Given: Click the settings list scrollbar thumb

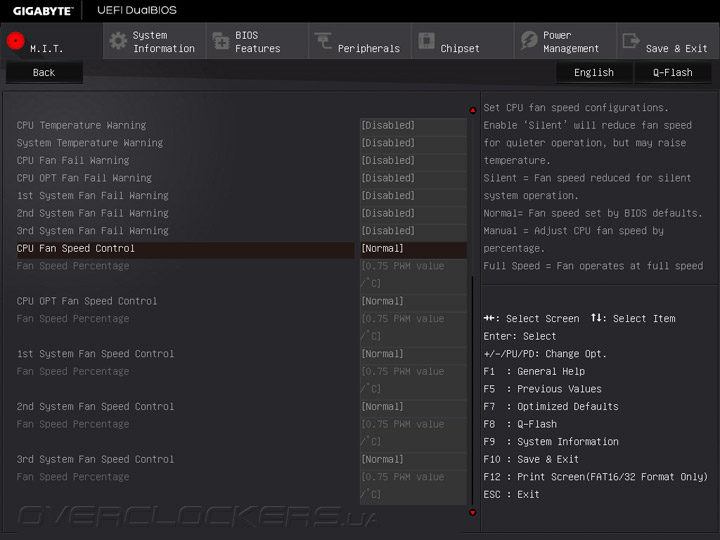Looking at the screenshot, I should click(472, 390).
